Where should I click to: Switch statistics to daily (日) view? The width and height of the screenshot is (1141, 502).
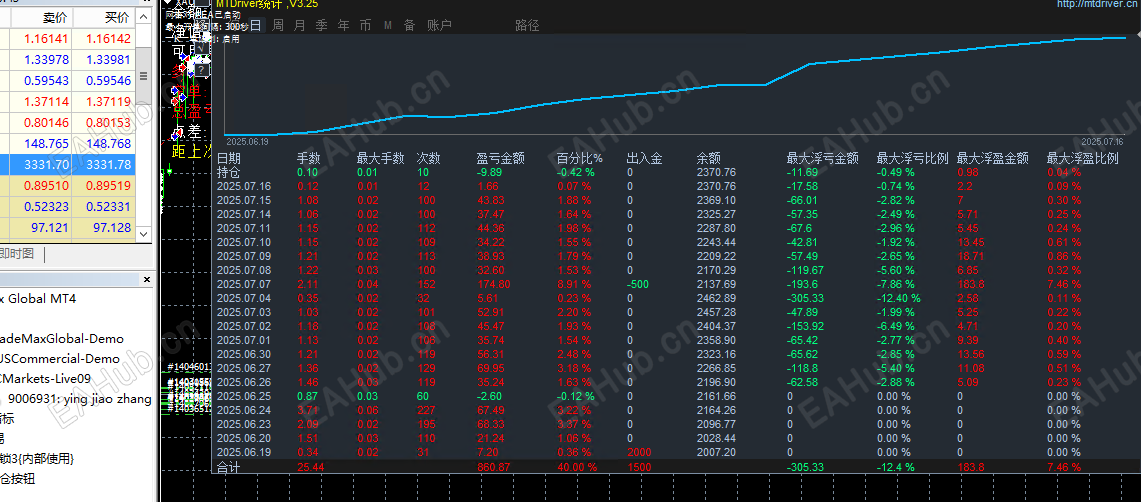point(256,25)
